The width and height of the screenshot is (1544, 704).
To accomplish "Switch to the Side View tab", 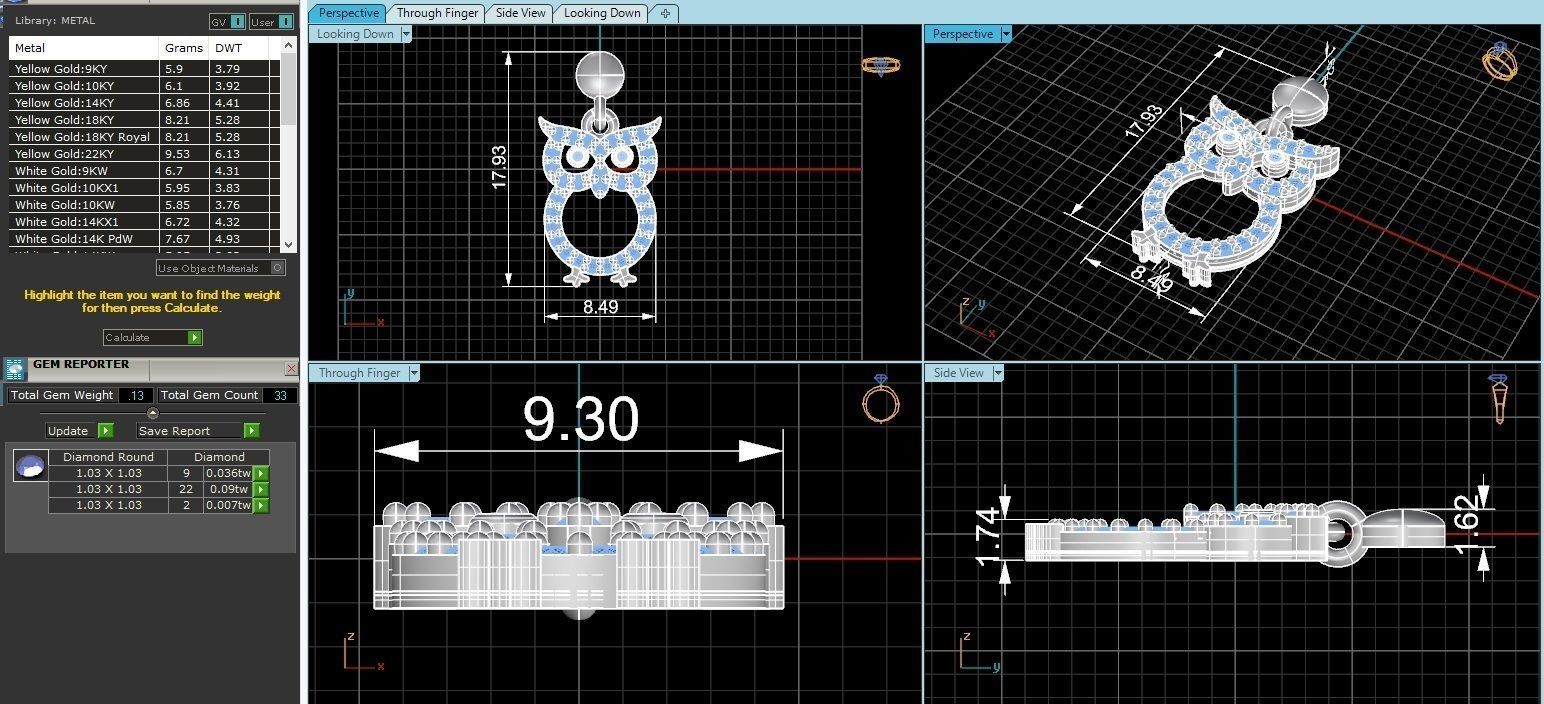I will click(x=521, y=13).
